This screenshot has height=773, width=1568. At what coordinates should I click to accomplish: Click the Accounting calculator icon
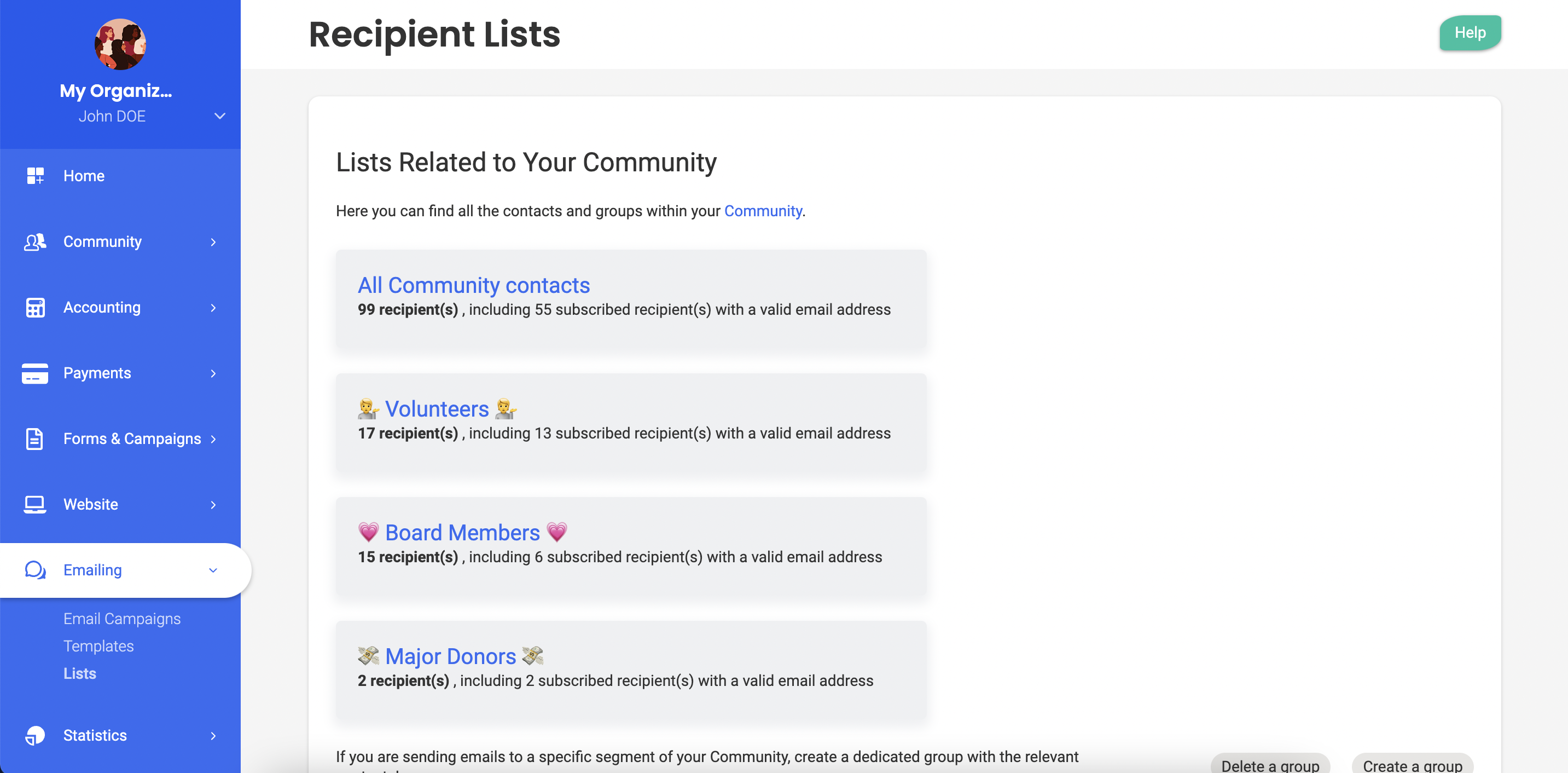point(36,308)
